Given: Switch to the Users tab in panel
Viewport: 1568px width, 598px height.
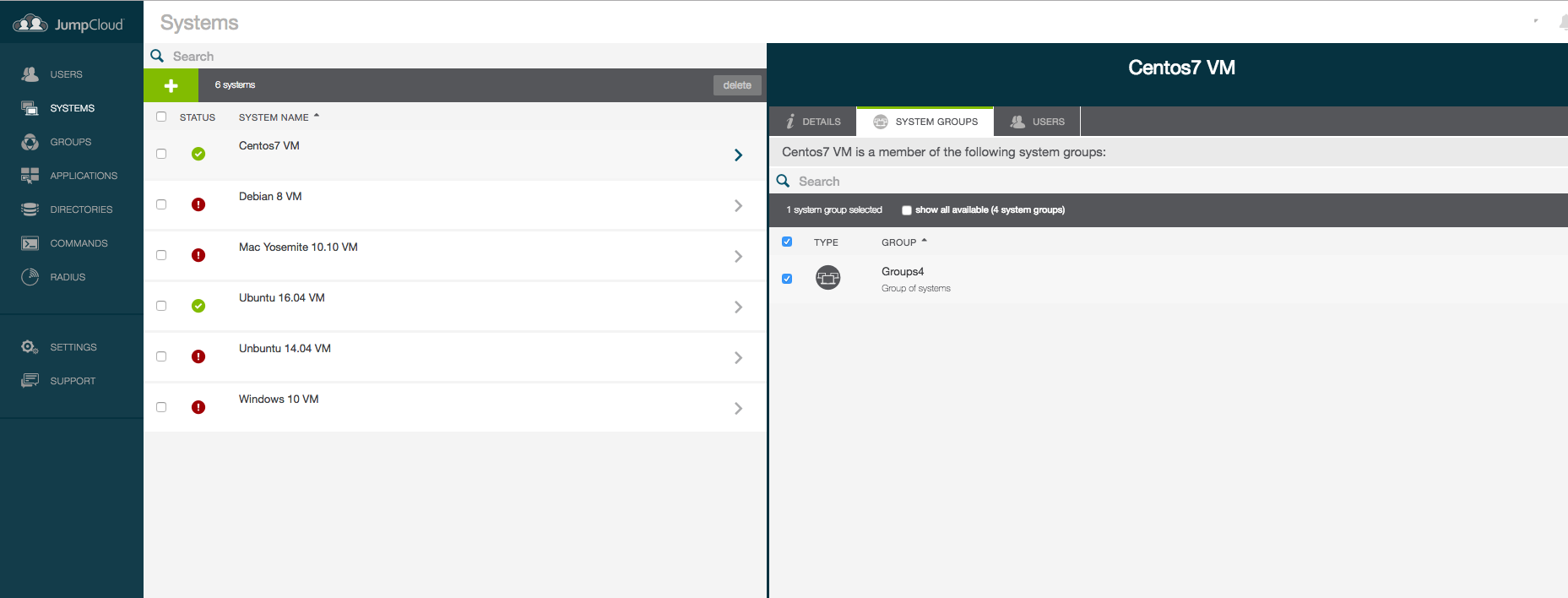Looking at the screenshot, I should pos(1038,122).
